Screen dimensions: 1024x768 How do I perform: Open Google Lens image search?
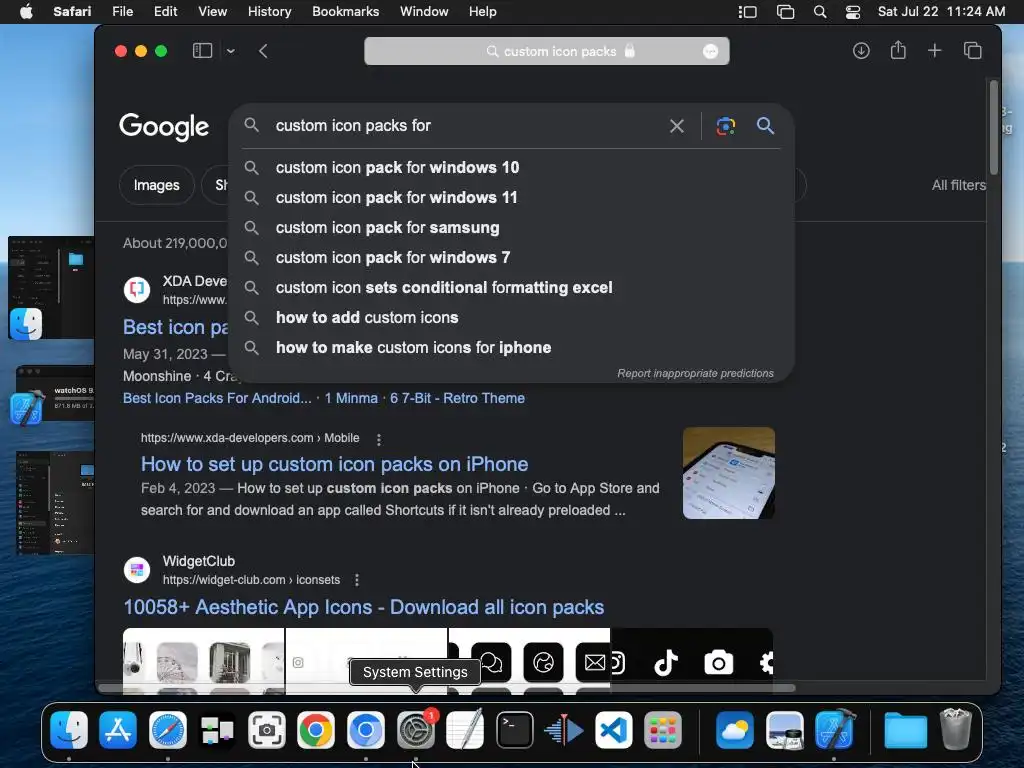(x=726, y=126)
